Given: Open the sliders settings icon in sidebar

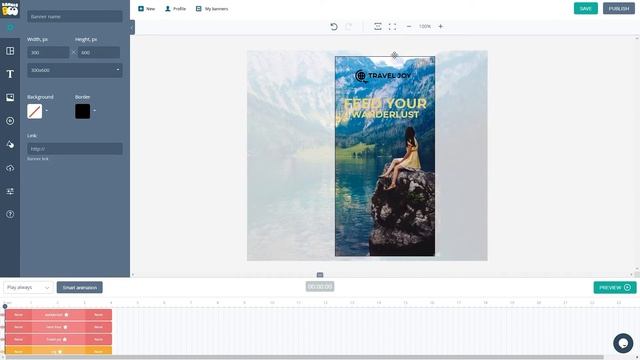Looking at the screenshot, I should click(10, 191).
